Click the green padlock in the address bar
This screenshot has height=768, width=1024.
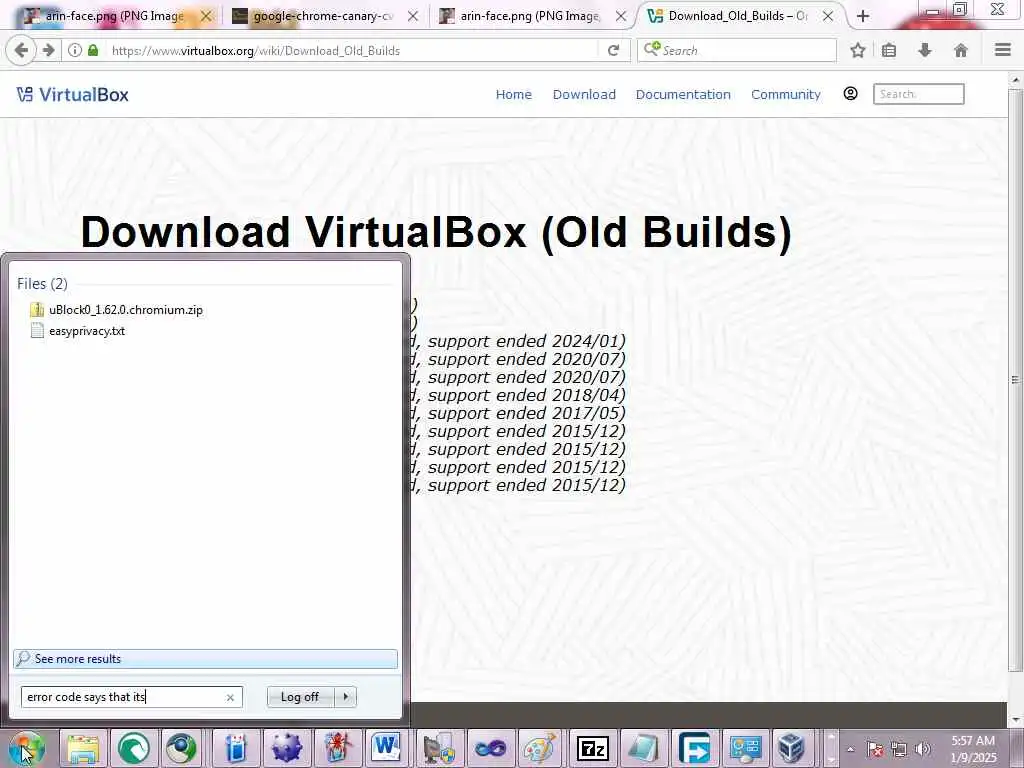point(93,50)
